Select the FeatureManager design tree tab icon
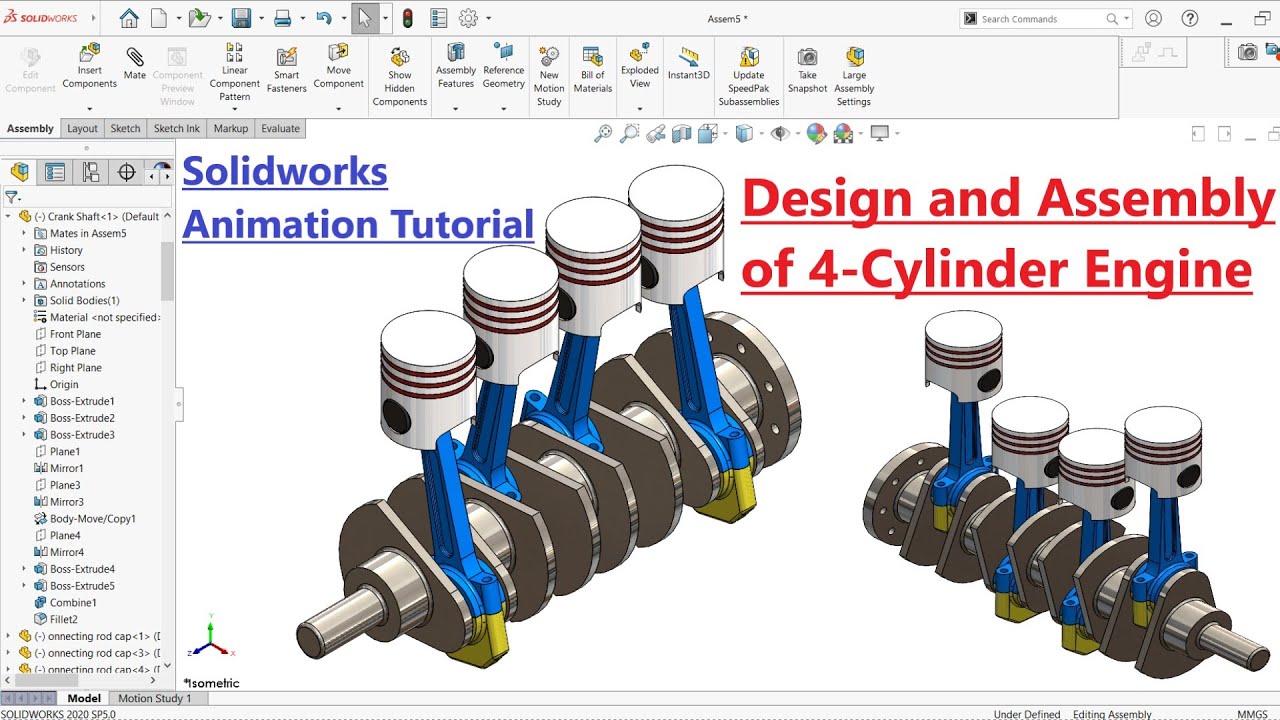 pos(19,172)
